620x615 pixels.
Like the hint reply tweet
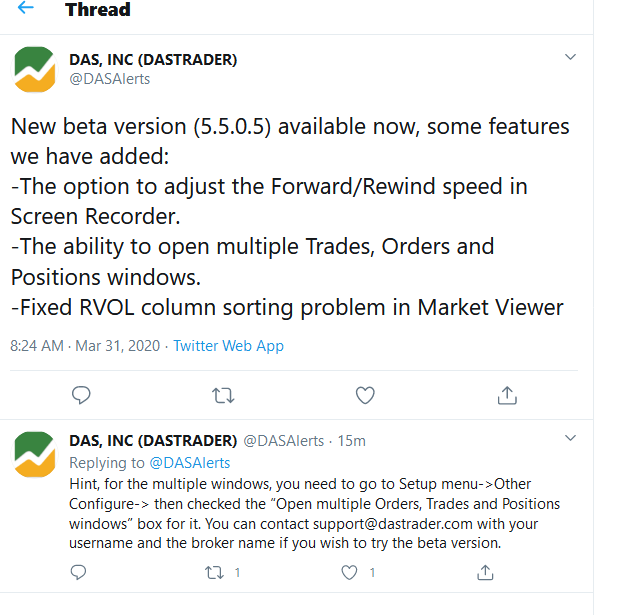point(349,573)
